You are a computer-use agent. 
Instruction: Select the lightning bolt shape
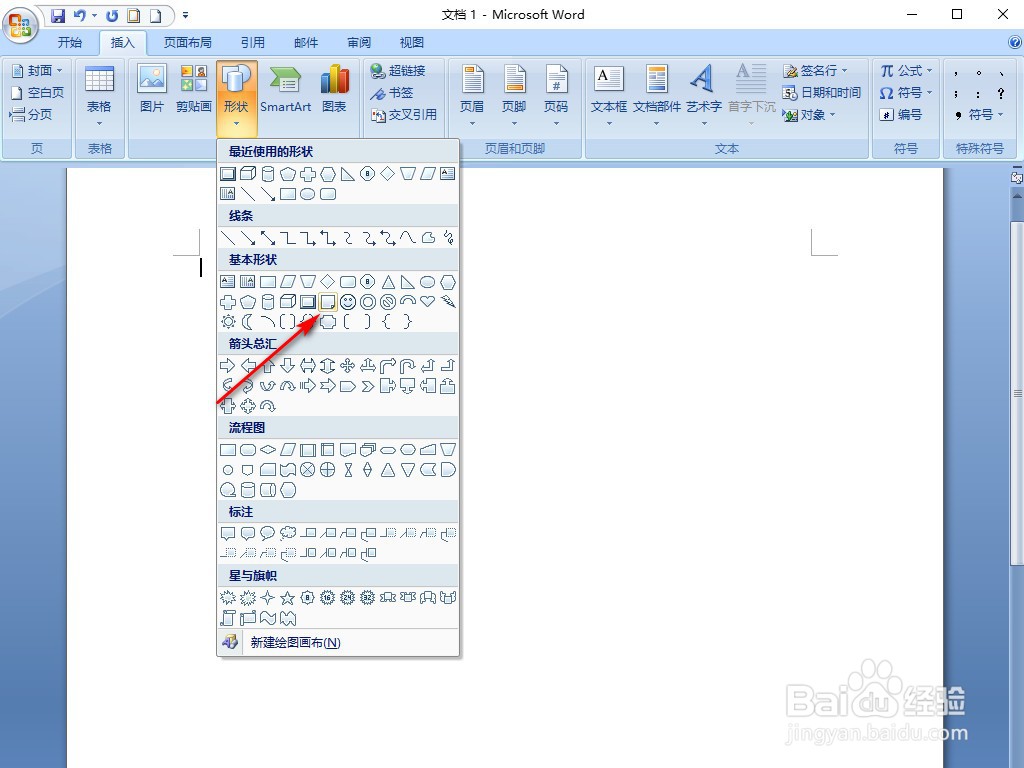[448, 302]
